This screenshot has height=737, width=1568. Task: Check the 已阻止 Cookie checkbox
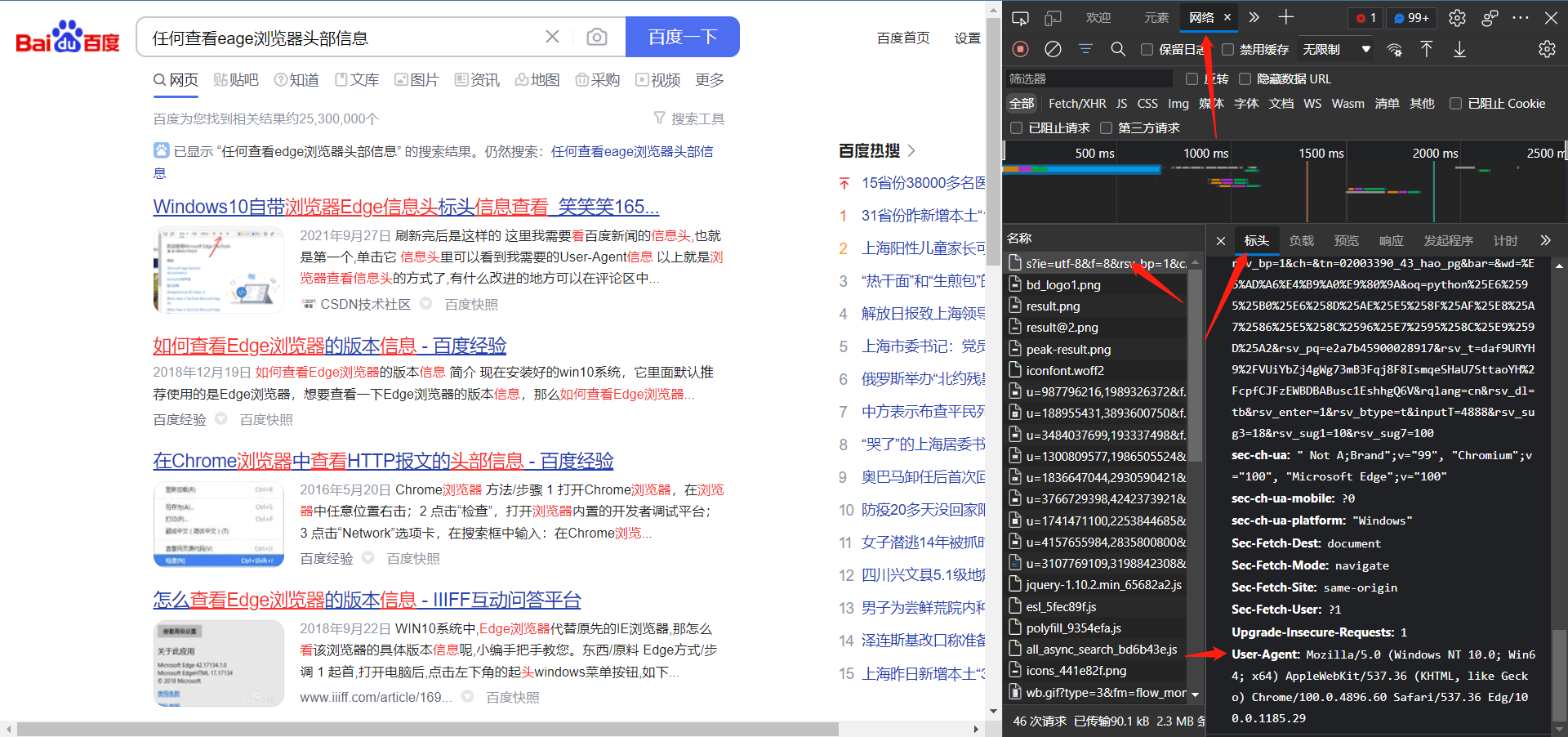(1455, 104)
